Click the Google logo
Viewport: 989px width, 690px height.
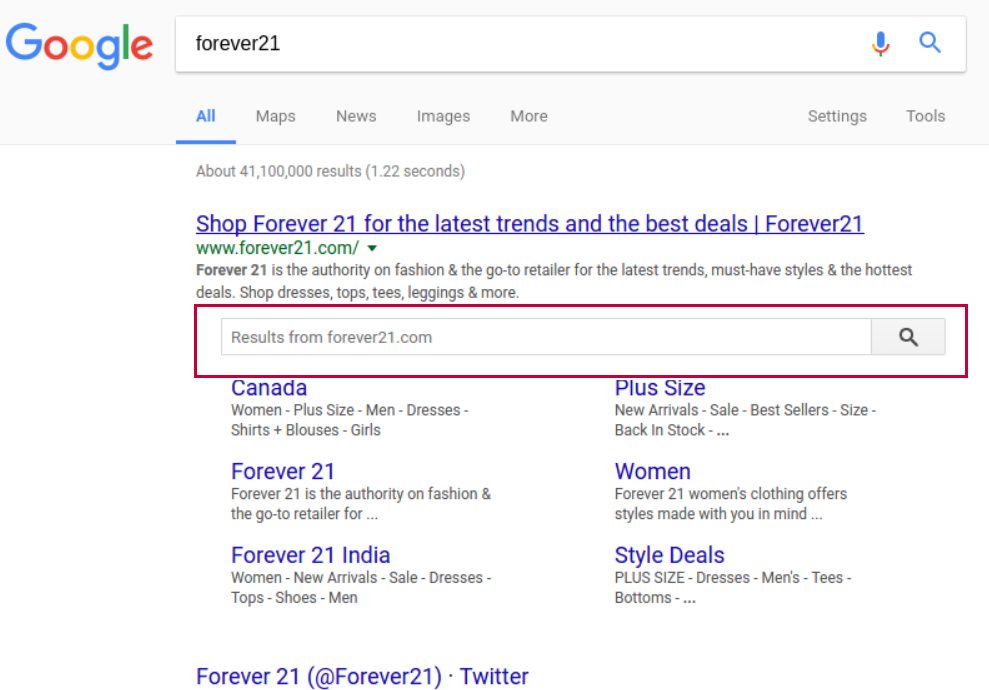(x=79, y=45)
